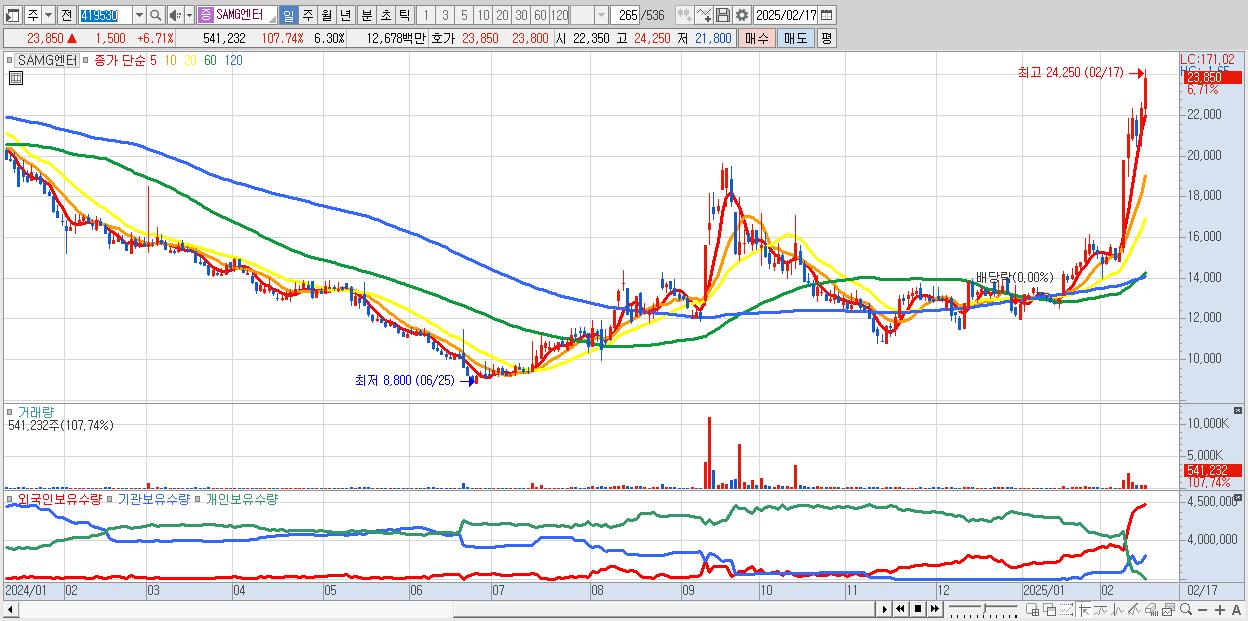Open the market type 주 dropdown arrow
The width and height of the screenshot is (1248, 621).
click(48, 15)
